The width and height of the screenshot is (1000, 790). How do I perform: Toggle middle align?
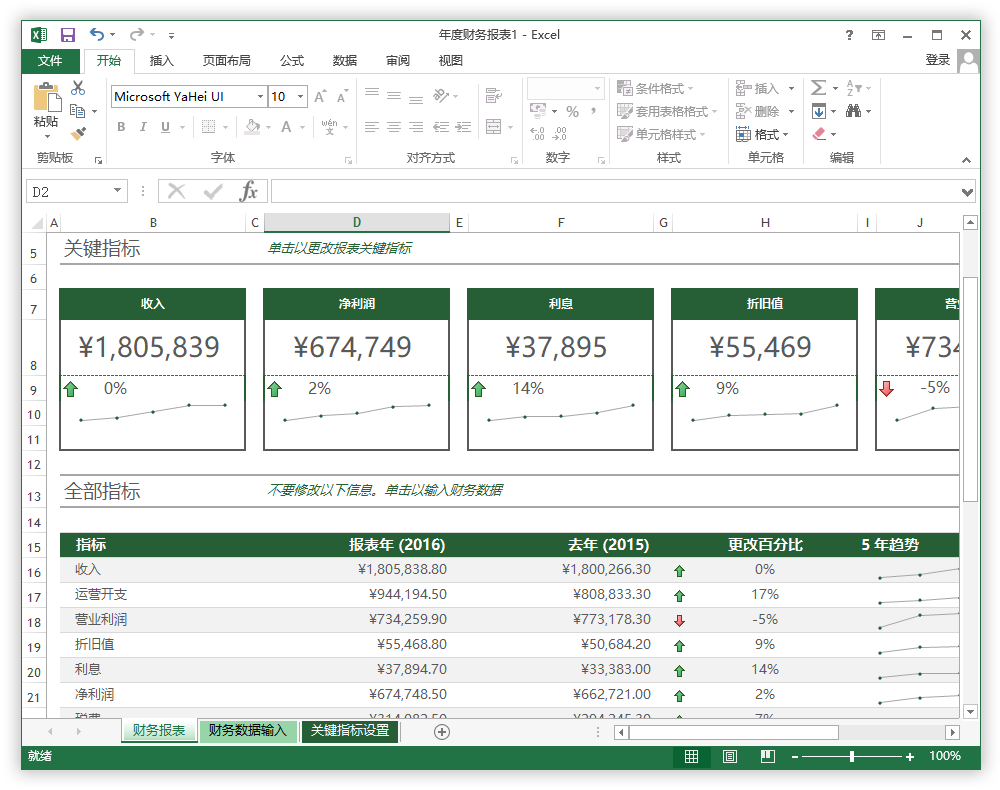tap(394, 96)
